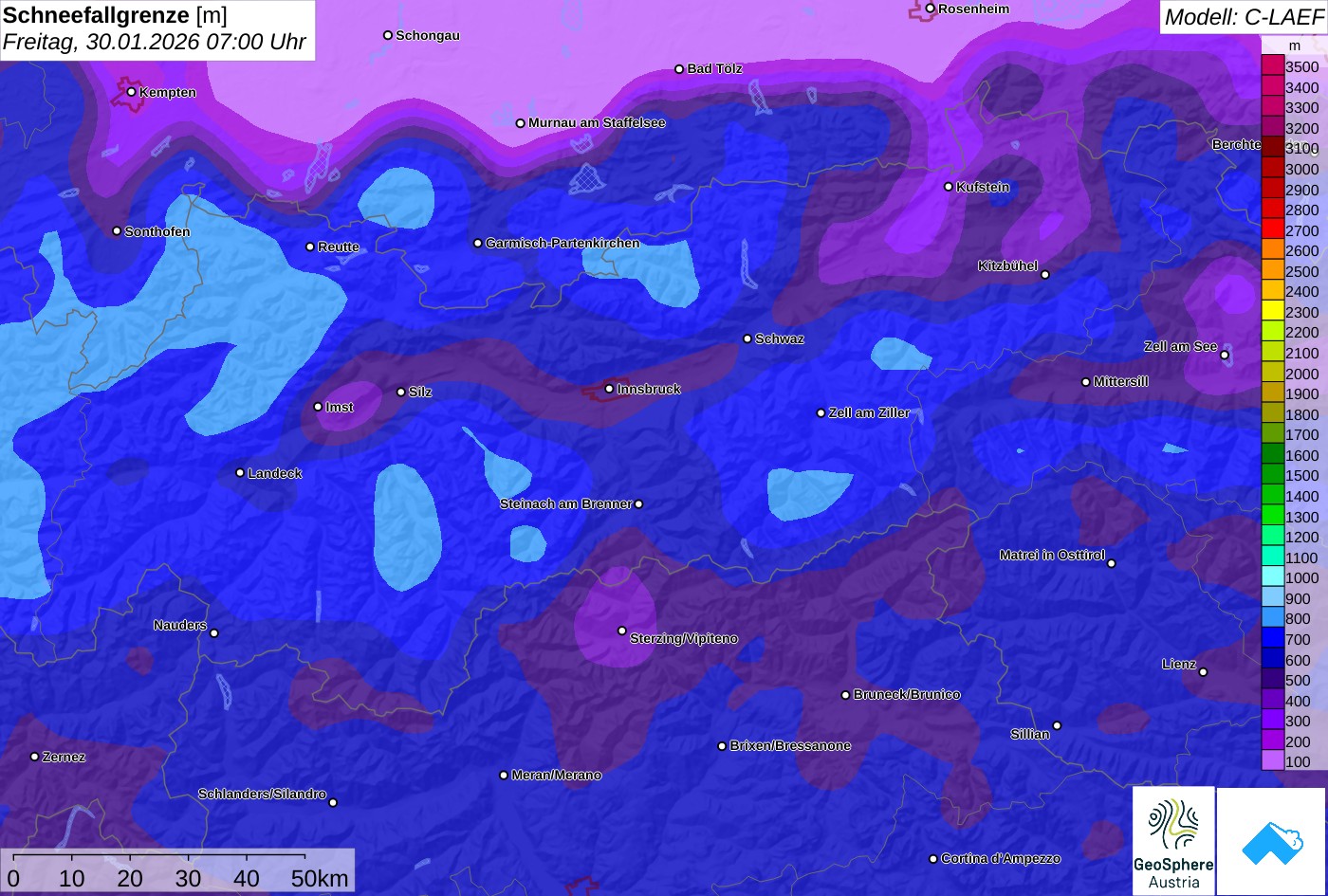Click the 50km scale bar label
1328x896 pixels.
pos(320,879)
